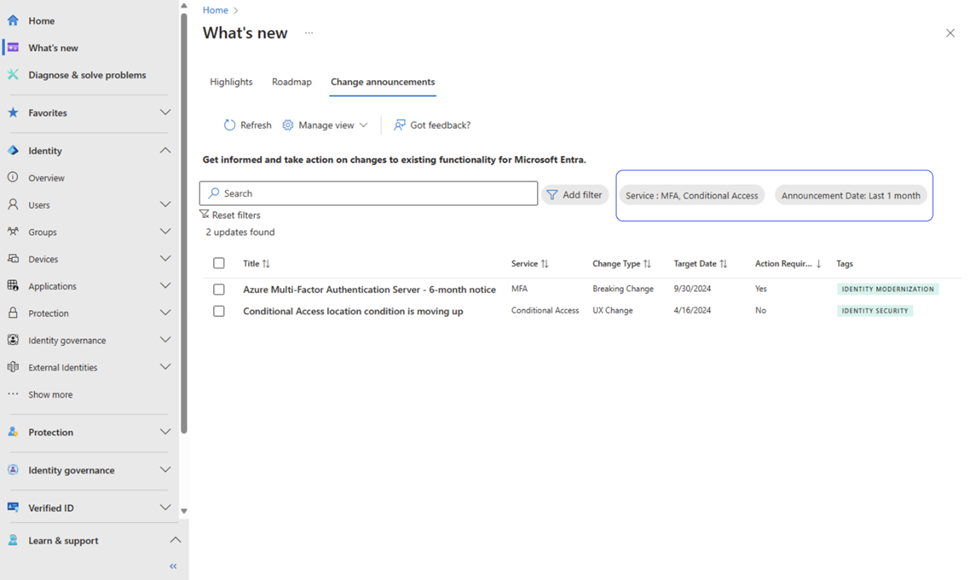Click the Home breadcrumb link
The image size is (975, 580).
[x=215, y=10]
